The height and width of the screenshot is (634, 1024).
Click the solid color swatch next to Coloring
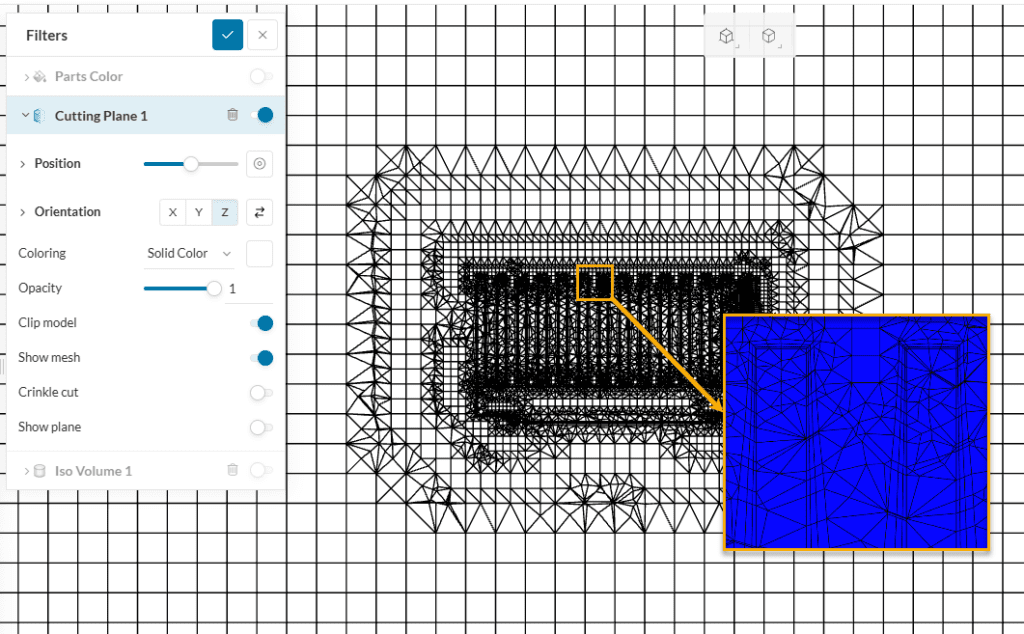coord(259,253)
